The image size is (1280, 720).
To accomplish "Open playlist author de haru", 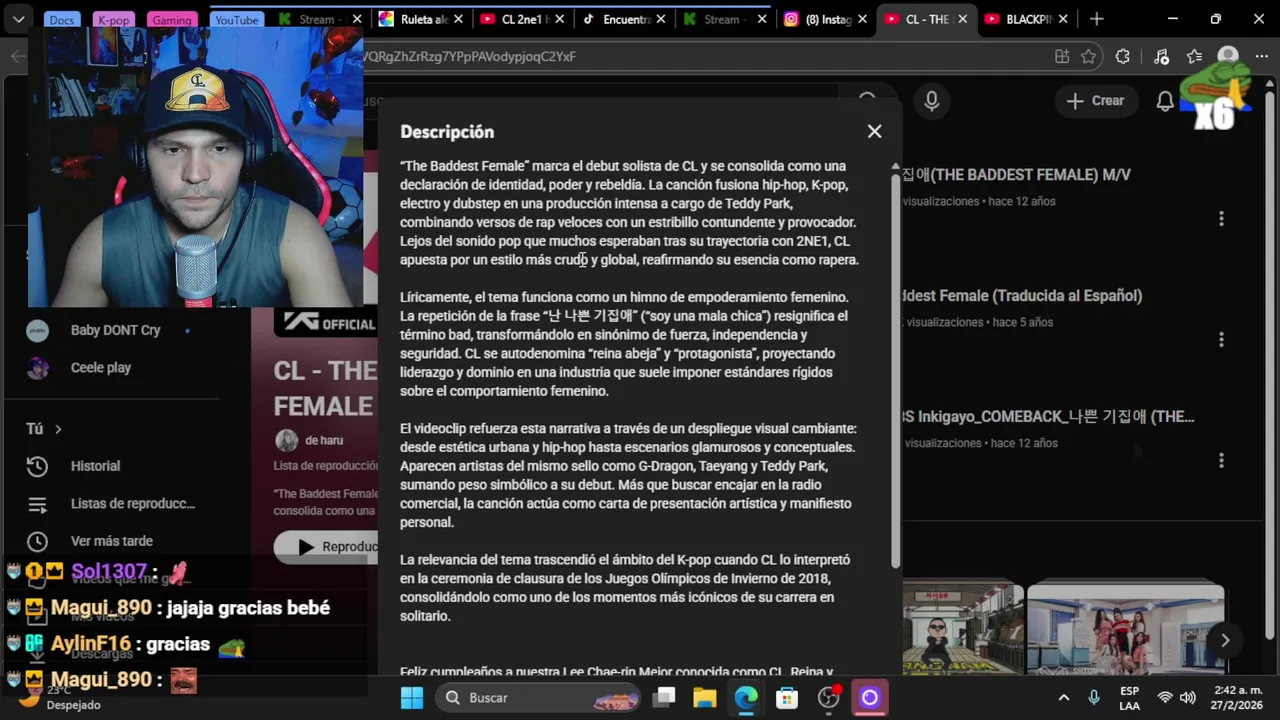I will point(324,441).
